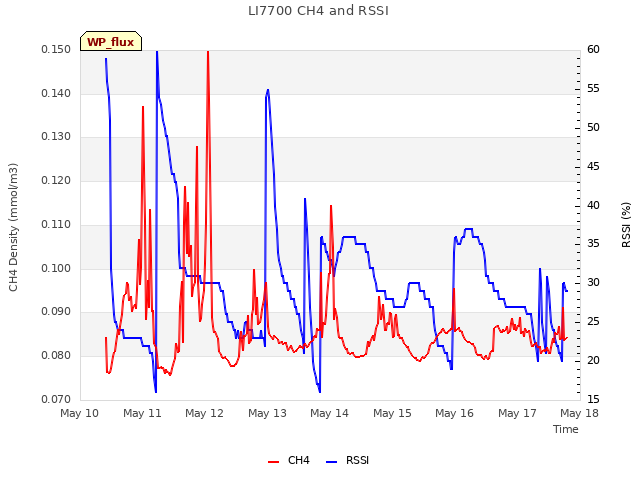The height and width of the screenshot is (480, 640).
Task: Click the 0.090 left axis value
Action: 56,311
